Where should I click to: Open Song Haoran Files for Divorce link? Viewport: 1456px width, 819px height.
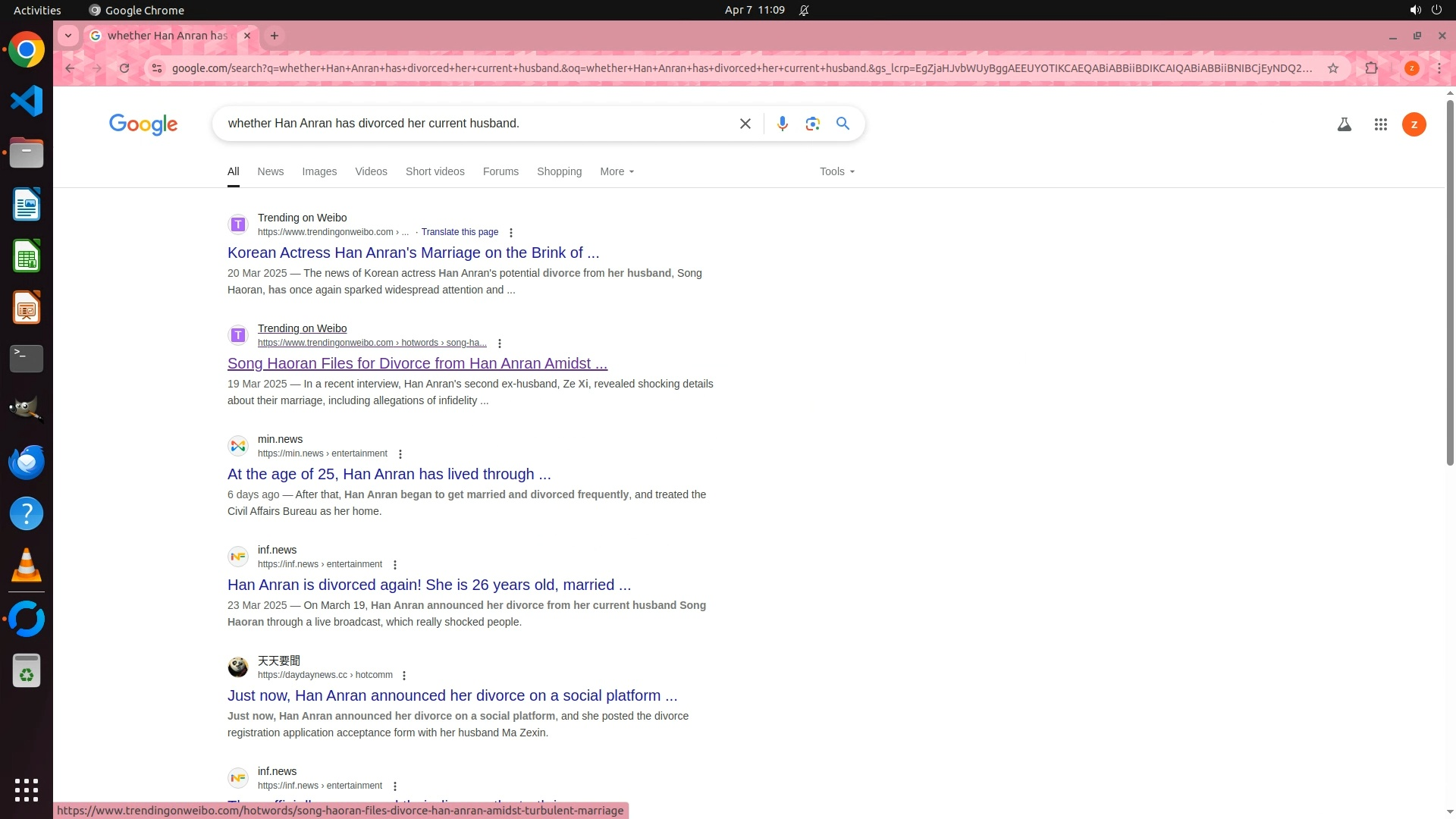point(417,363)
